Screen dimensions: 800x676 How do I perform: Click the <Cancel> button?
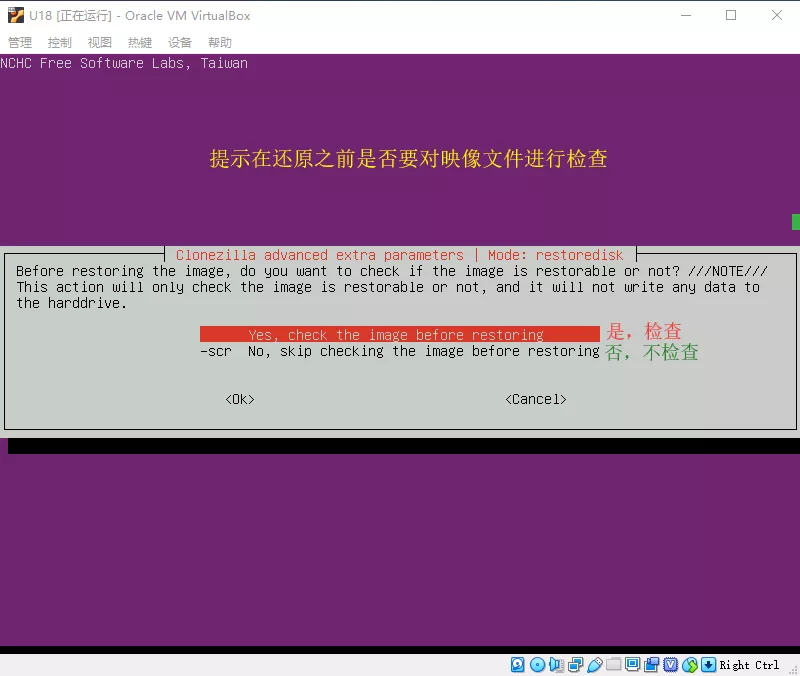(x=536, y=399)
